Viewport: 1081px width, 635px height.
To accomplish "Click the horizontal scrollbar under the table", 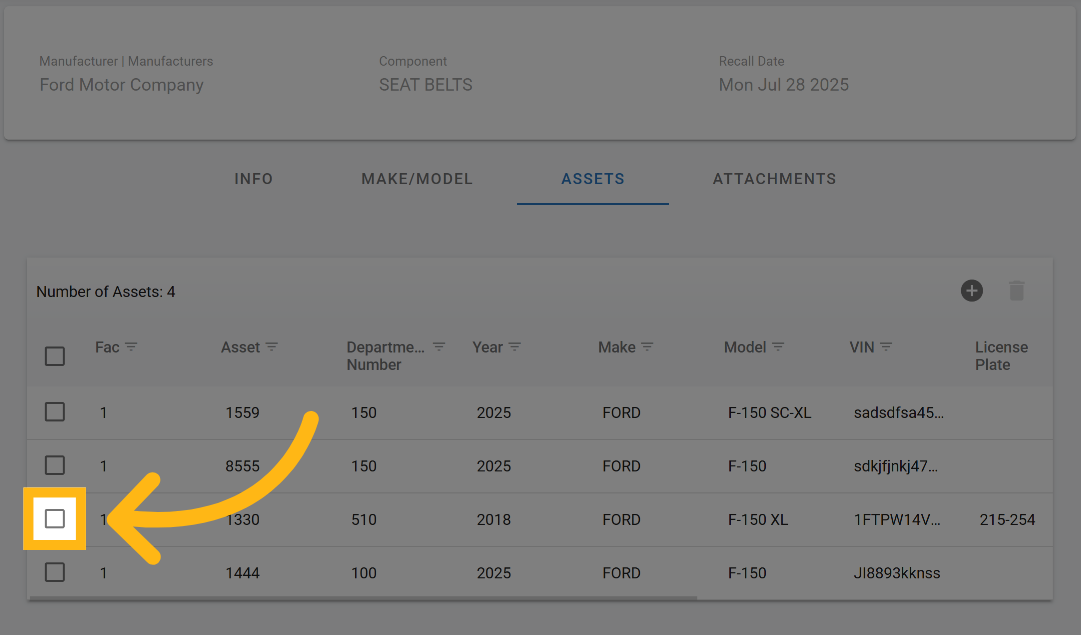I will pos(362,598).
